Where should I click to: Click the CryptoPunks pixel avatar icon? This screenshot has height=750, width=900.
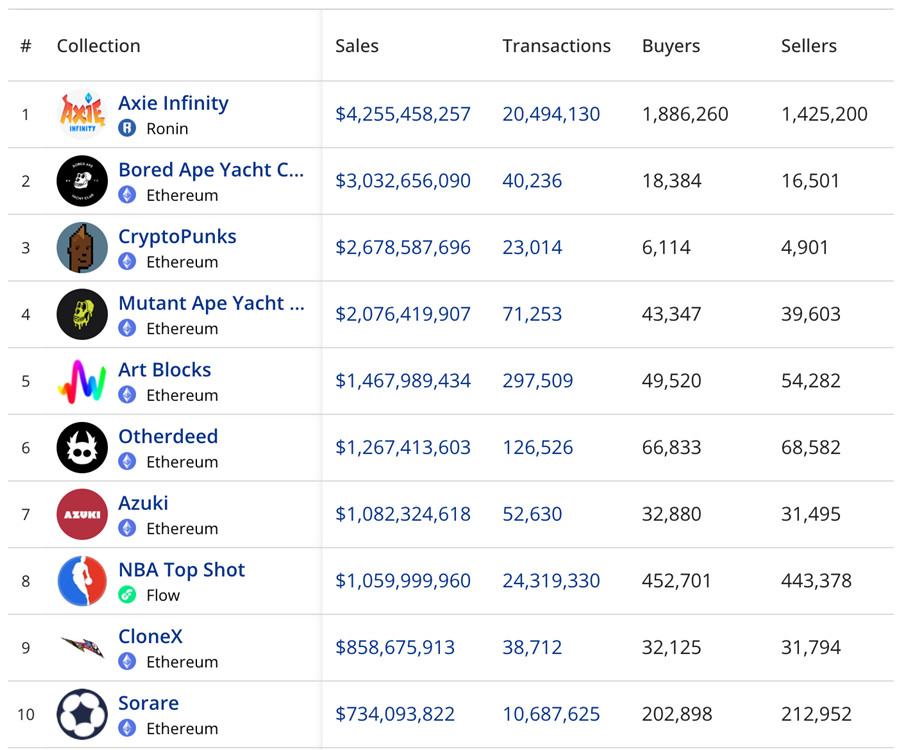(x=82, y=248)
